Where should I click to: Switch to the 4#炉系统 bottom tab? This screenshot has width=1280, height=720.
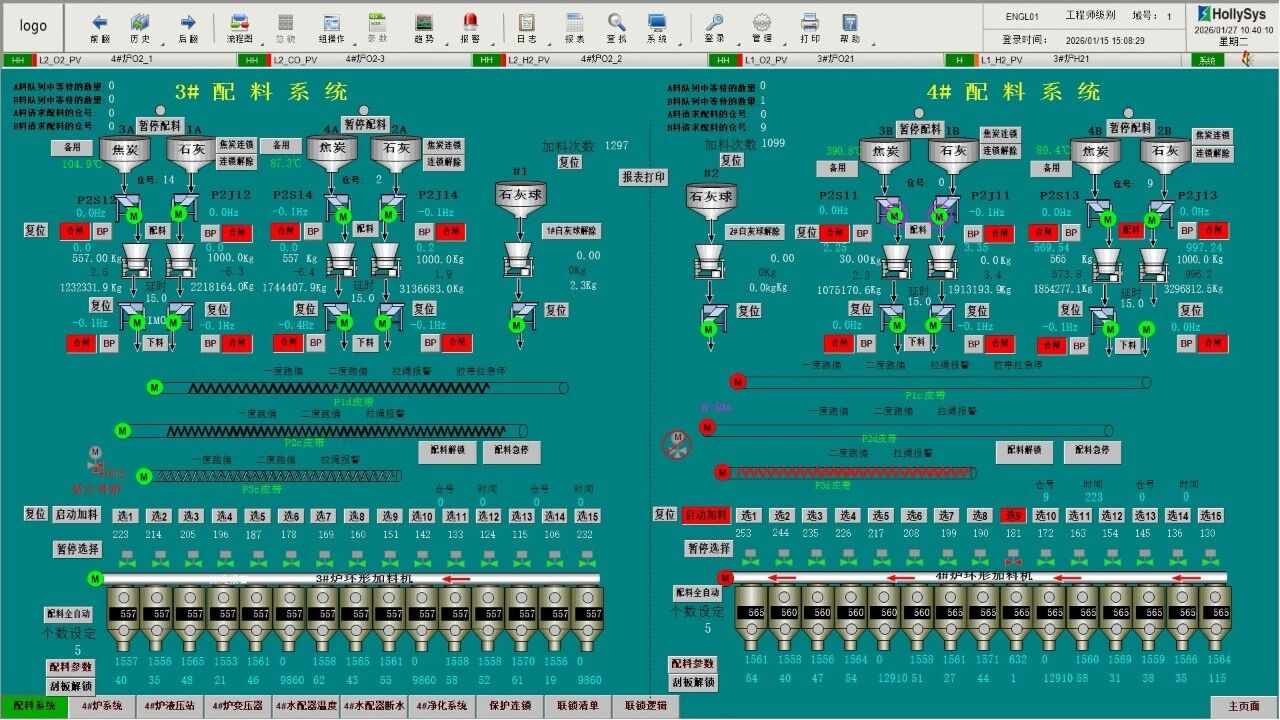pyautogui.click(x=102, y=706)
